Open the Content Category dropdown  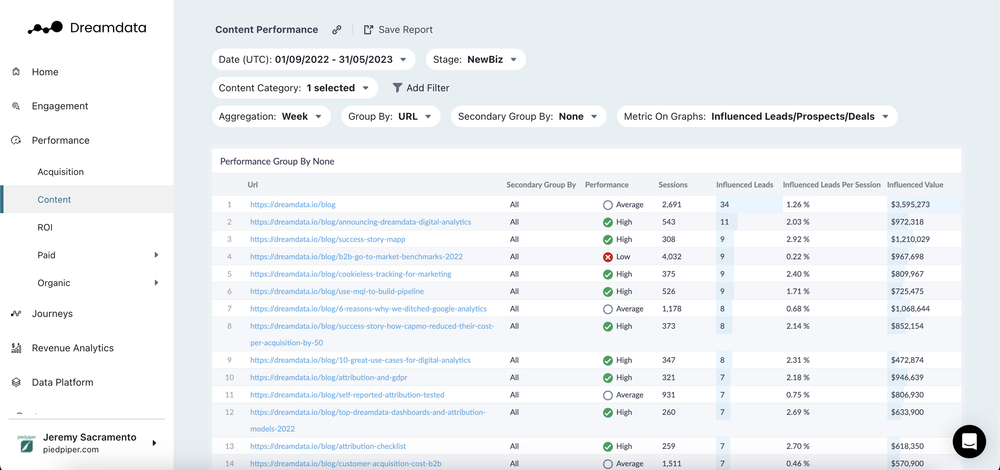[295, 88]
